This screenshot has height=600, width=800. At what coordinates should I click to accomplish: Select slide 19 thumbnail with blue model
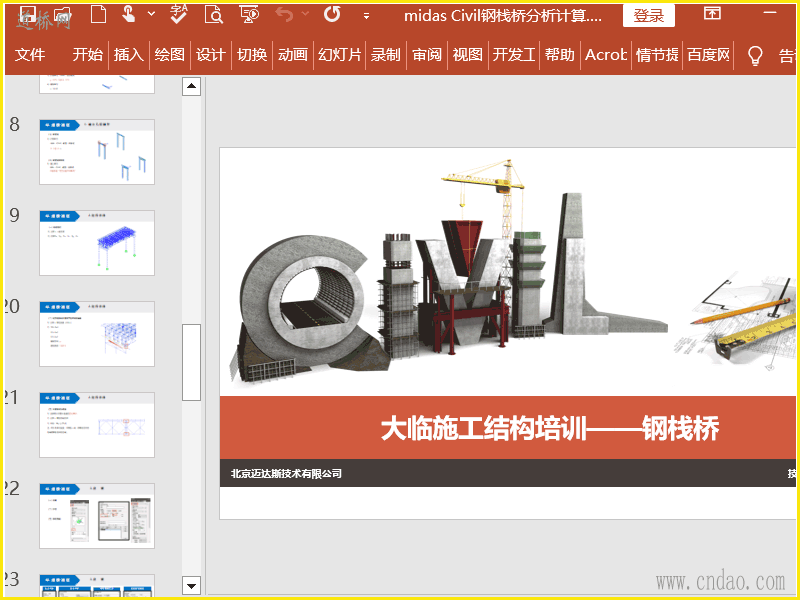(x=97, y=243)
